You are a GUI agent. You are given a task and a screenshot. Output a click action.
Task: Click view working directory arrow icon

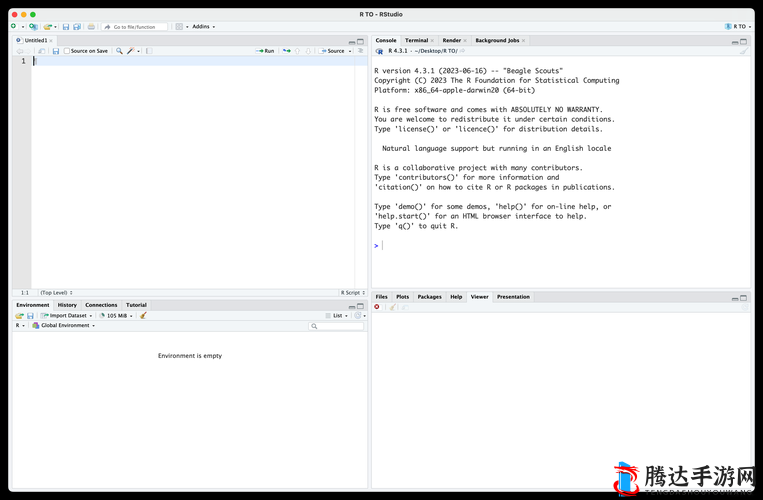click(462, 51)
